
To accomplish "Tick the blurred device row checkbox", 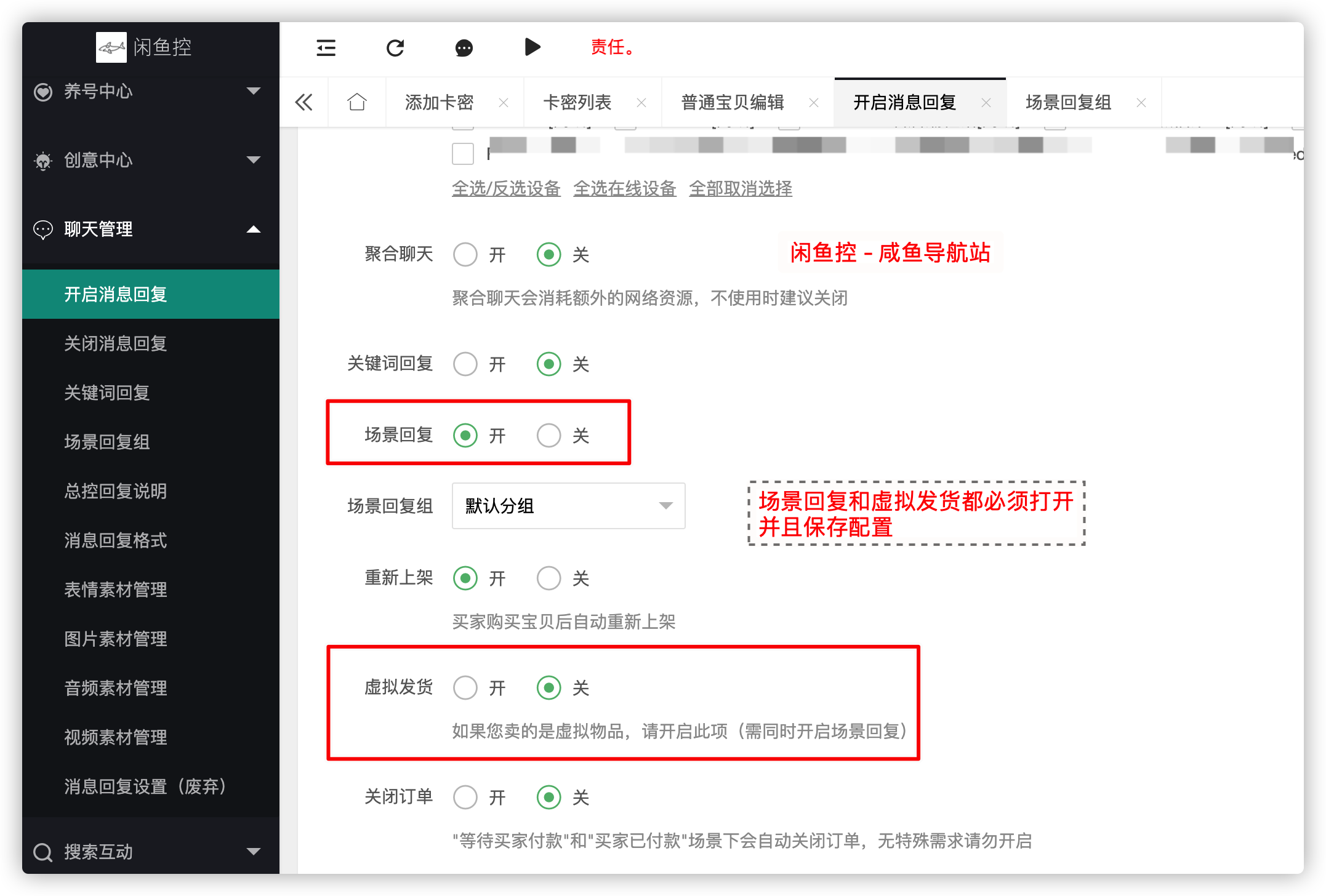I will click(x=463, y=153).
